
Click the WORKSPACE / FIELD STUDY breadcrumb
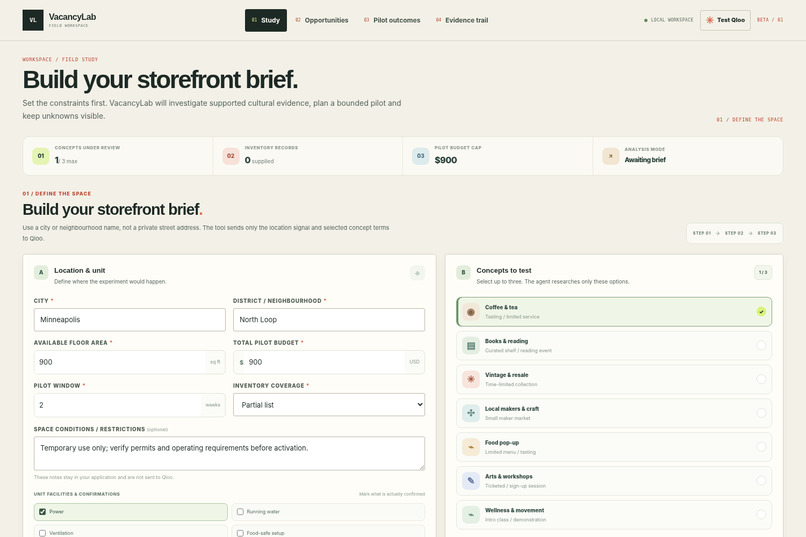pyautogui.click(x=60, y=60)
